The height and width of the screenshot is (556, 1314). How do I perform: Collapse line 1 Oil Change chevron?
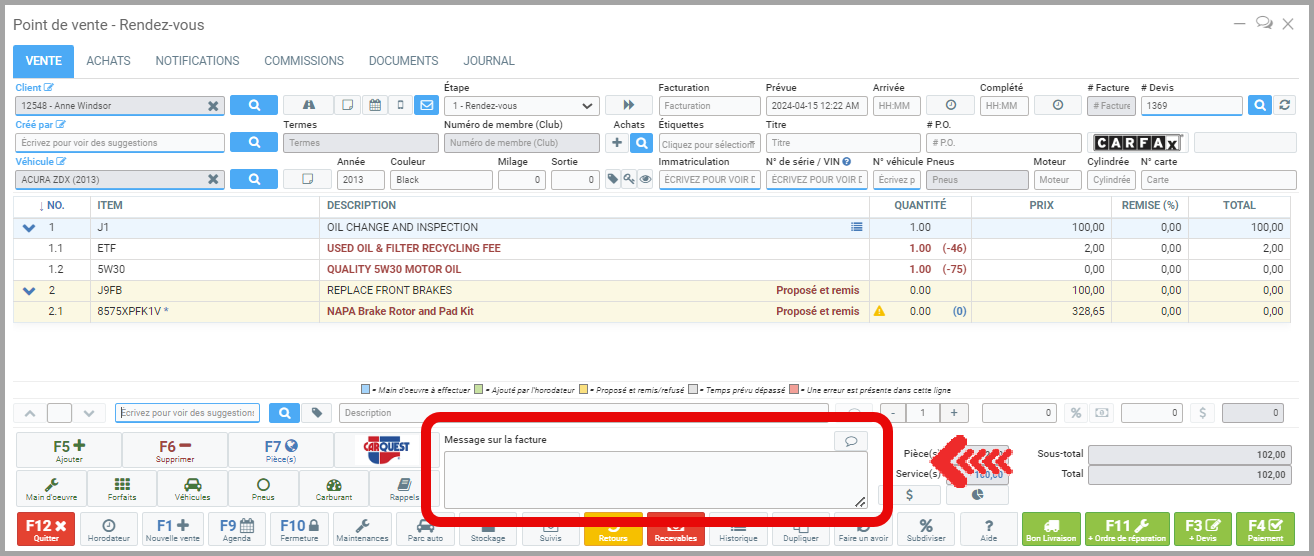coord(28,228)
